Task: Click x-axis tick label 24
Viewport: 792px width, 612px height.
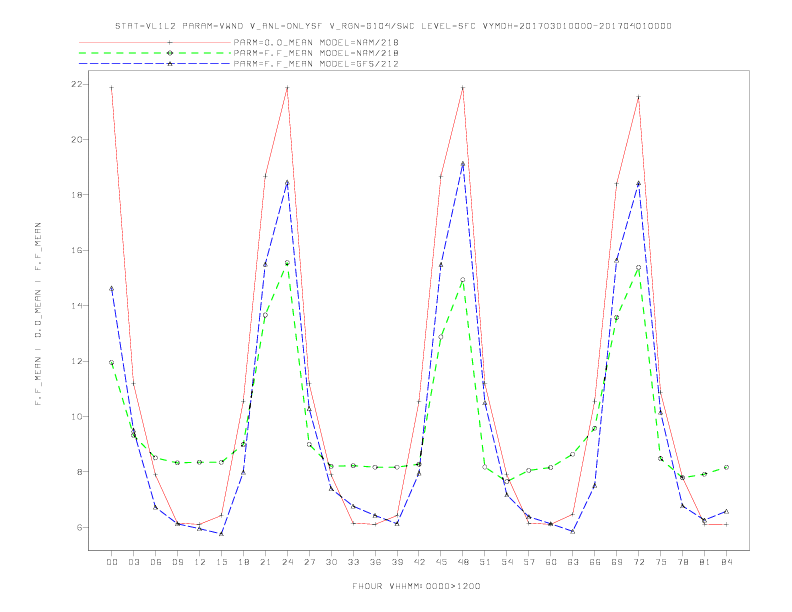Action: 287,562
